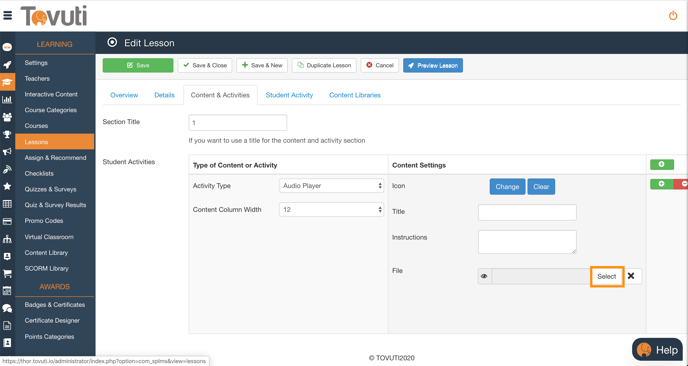The width and height of the screenshot is (688, 366).
Task: Open Badges & Certificates menu item
Action: point(55,305)
